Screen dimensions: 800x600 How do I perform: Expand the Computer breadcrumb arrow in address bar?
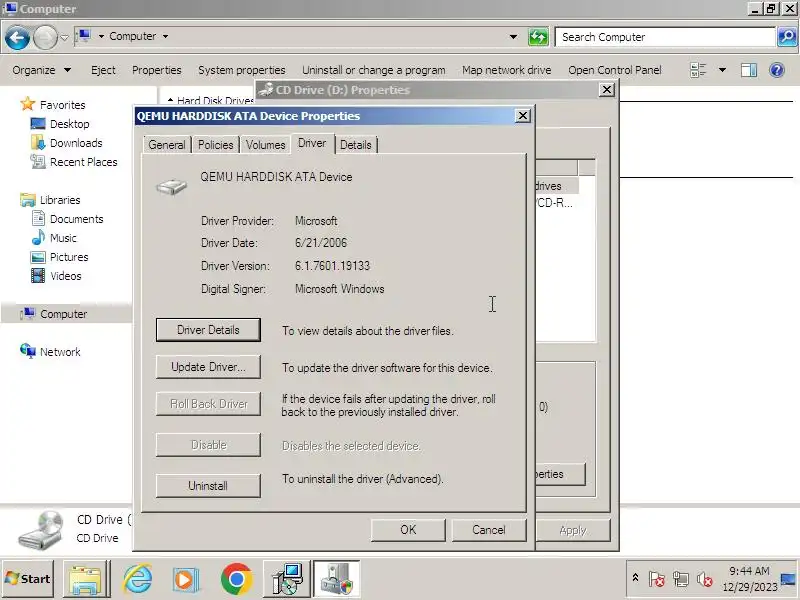coord(165,36)
